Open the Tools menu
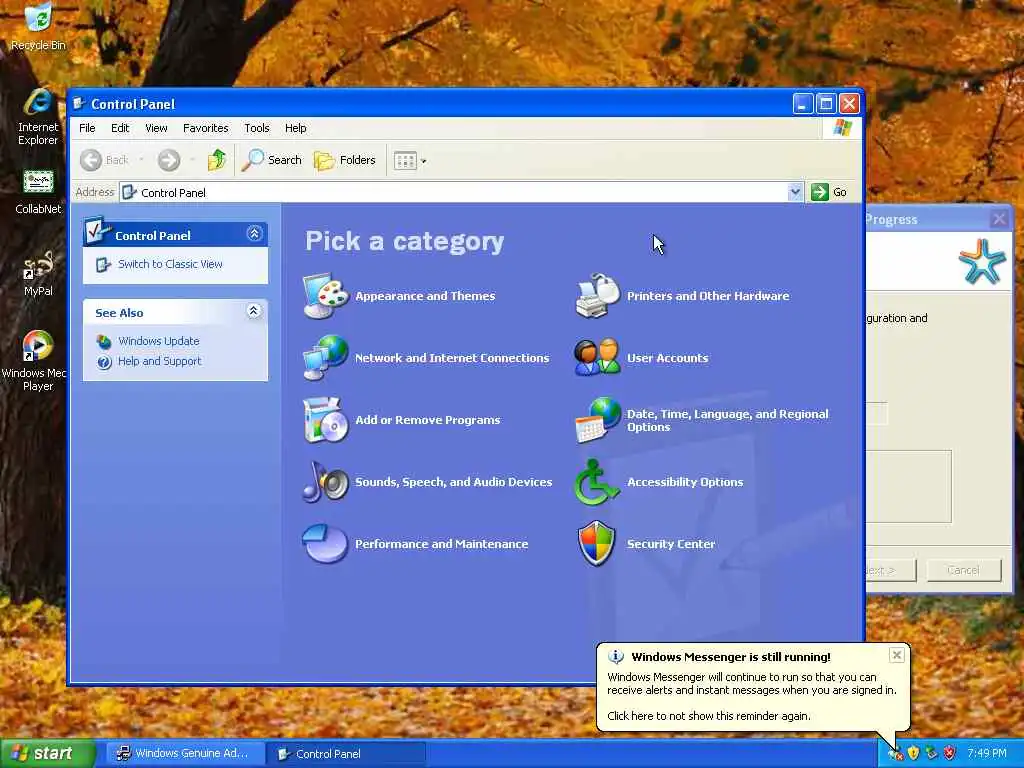 pyautogui.click(x=257, y=128)
